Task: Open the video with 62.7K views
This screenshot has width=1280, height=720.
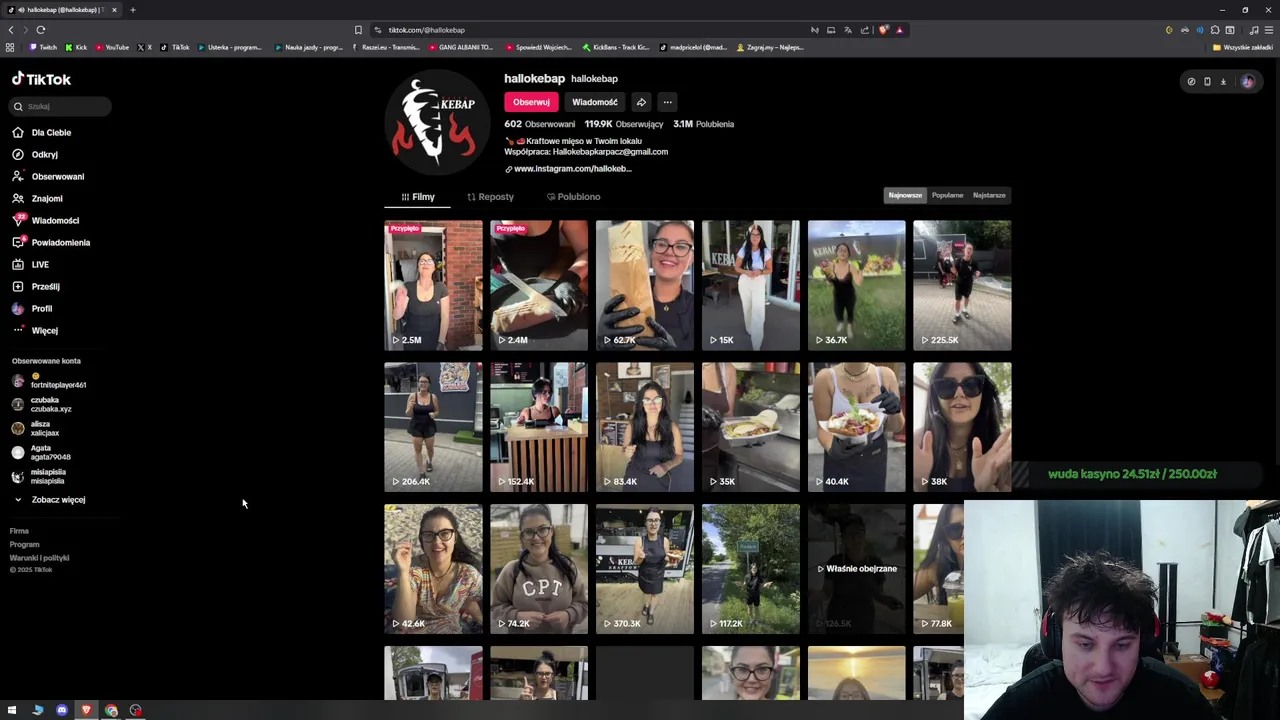Action: 645,285
